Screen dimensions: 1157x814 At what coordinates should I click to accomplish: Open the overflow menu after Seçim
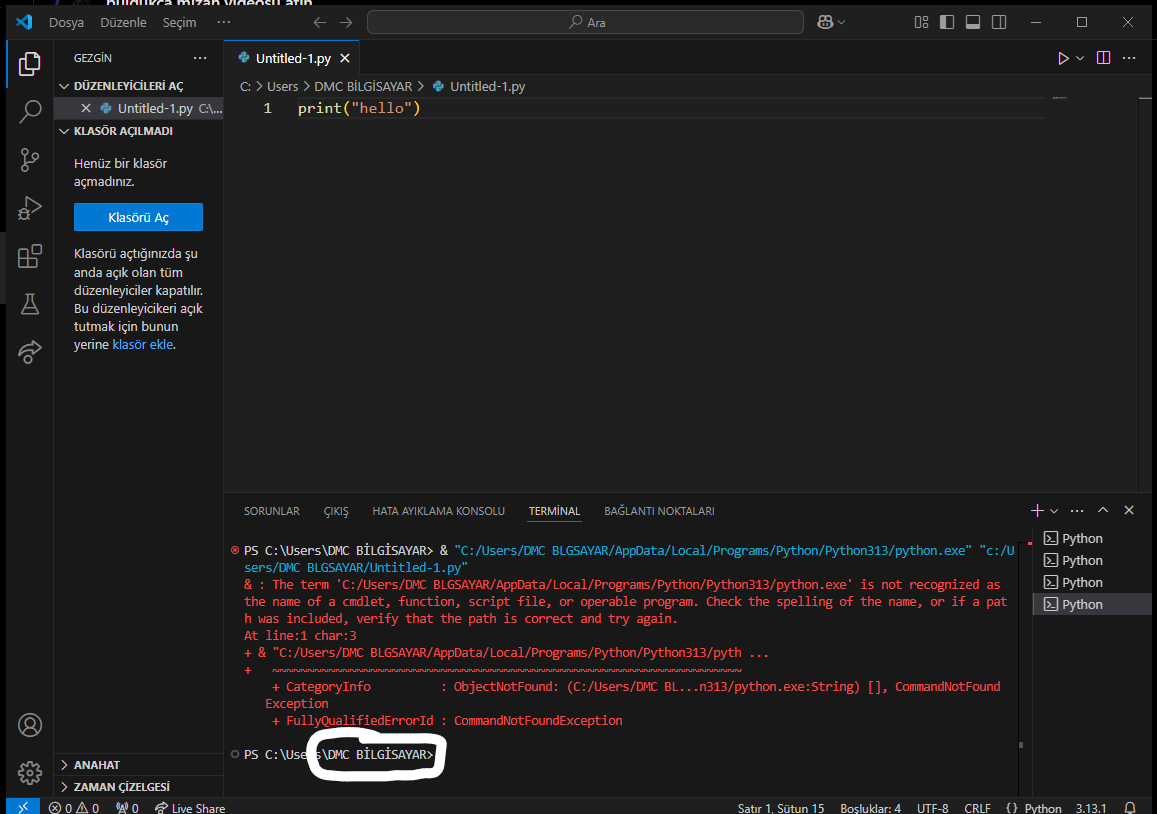pos(224,22)
